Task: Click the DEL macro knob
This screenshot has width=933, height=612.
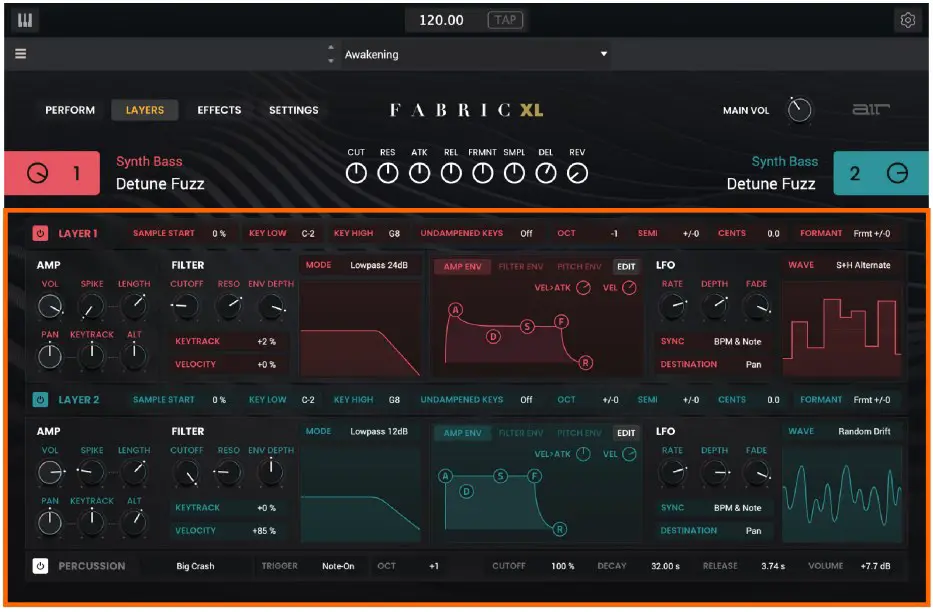Action: (546, 174)
